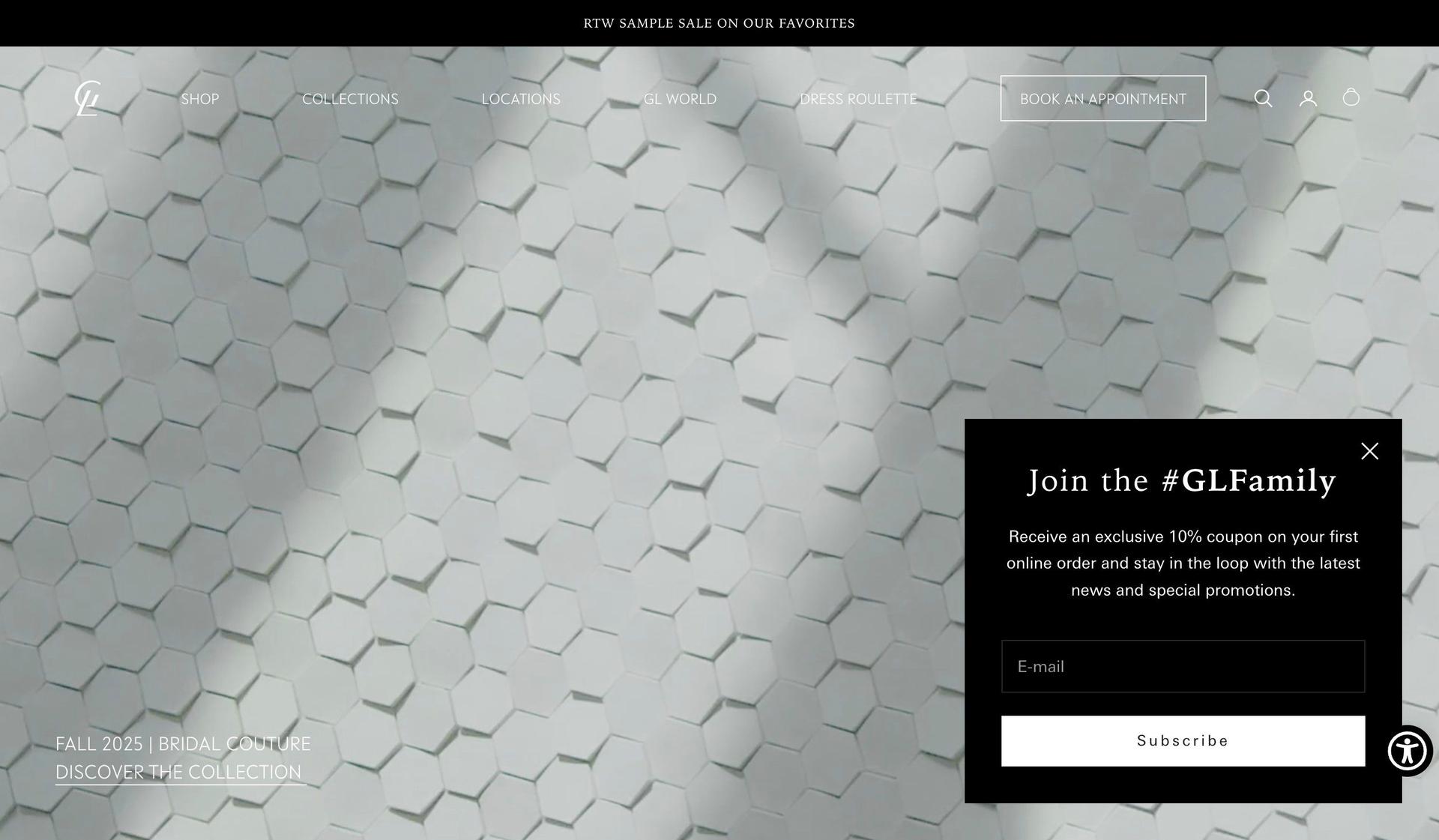Screen dimensions: 1439x840
Task: Open the LOCATIONS menu item
Action: (521, 99)
